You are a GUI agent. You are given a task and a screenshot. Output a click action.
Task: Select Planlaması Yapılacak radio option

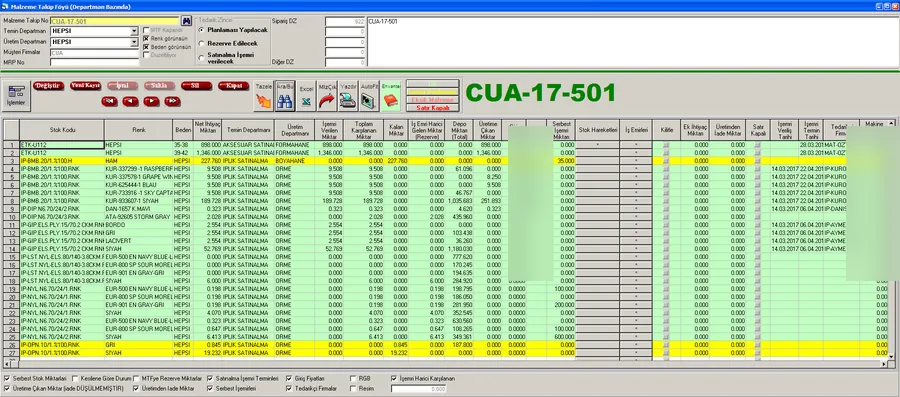click(201, 29)
